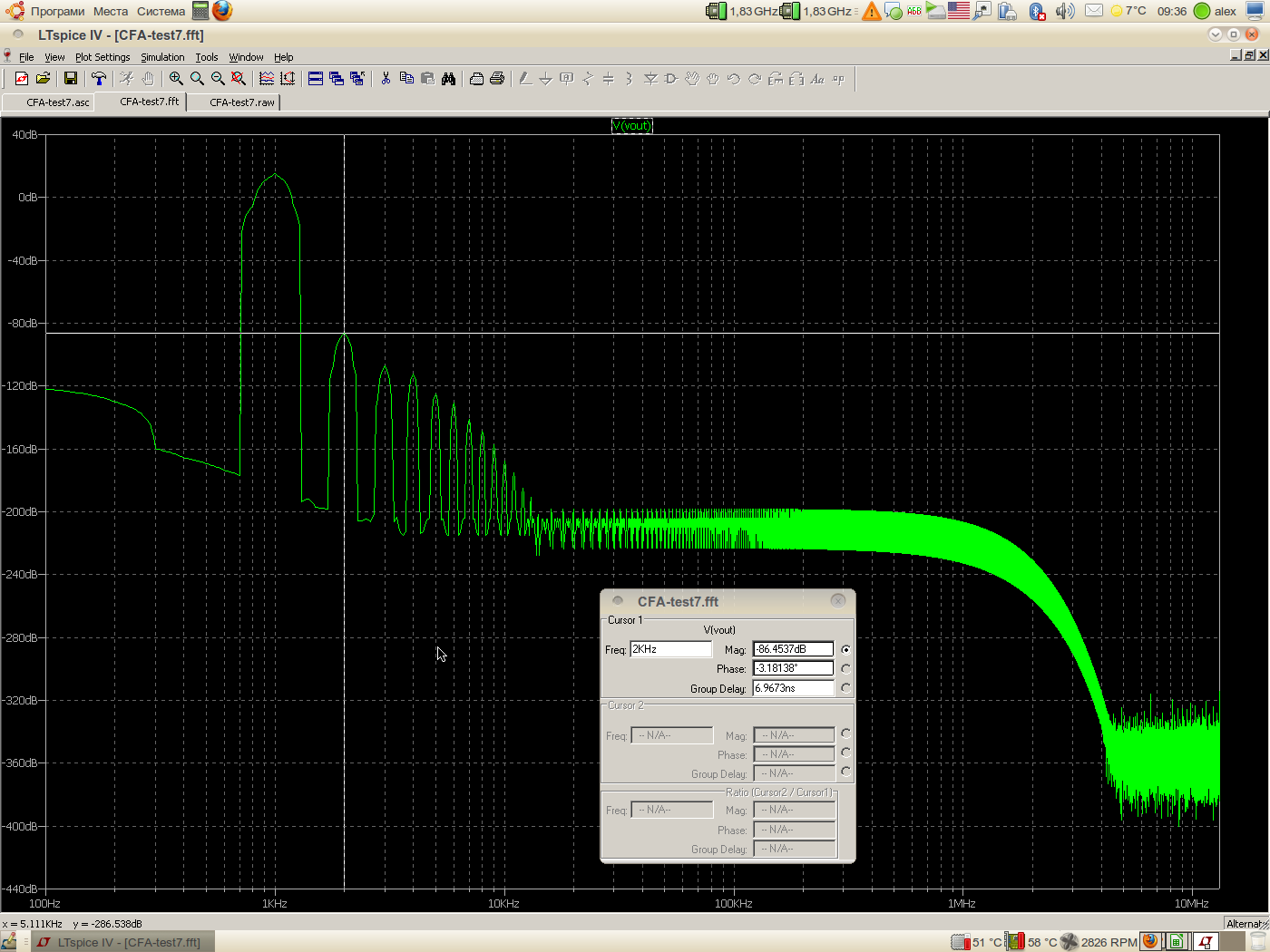Image resolution: width=1270 pixels, height=952 pixels.
Task: Launch Firefox from the top panel
Action: click(222, 11)
